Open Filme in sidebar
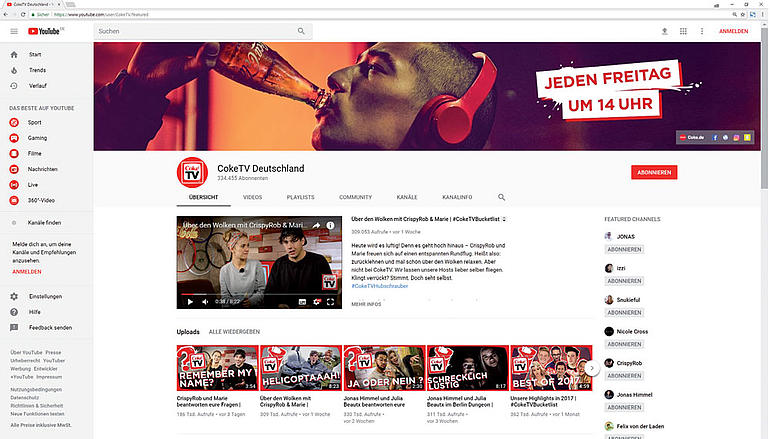This screenshot has height=439, width=770. (34, 153)
